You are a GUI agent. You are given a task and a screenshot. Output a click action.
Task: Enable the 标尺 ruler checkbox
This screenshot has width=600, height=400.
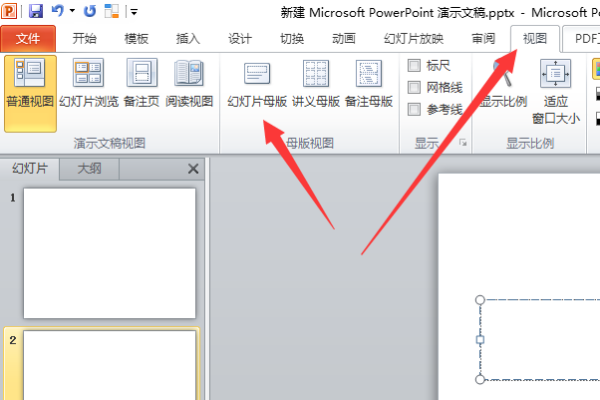tap(414, 65)
